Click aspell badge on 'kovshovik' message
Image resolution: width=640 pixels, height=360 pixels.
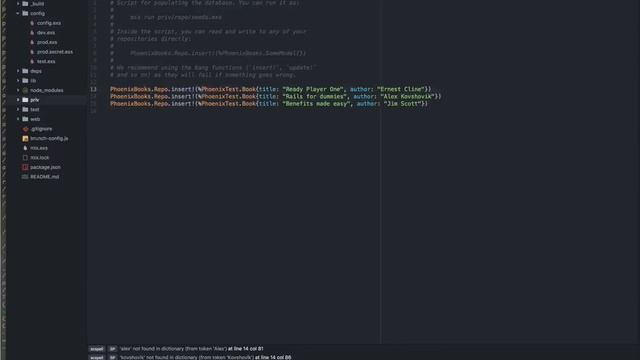click(97, 357)
